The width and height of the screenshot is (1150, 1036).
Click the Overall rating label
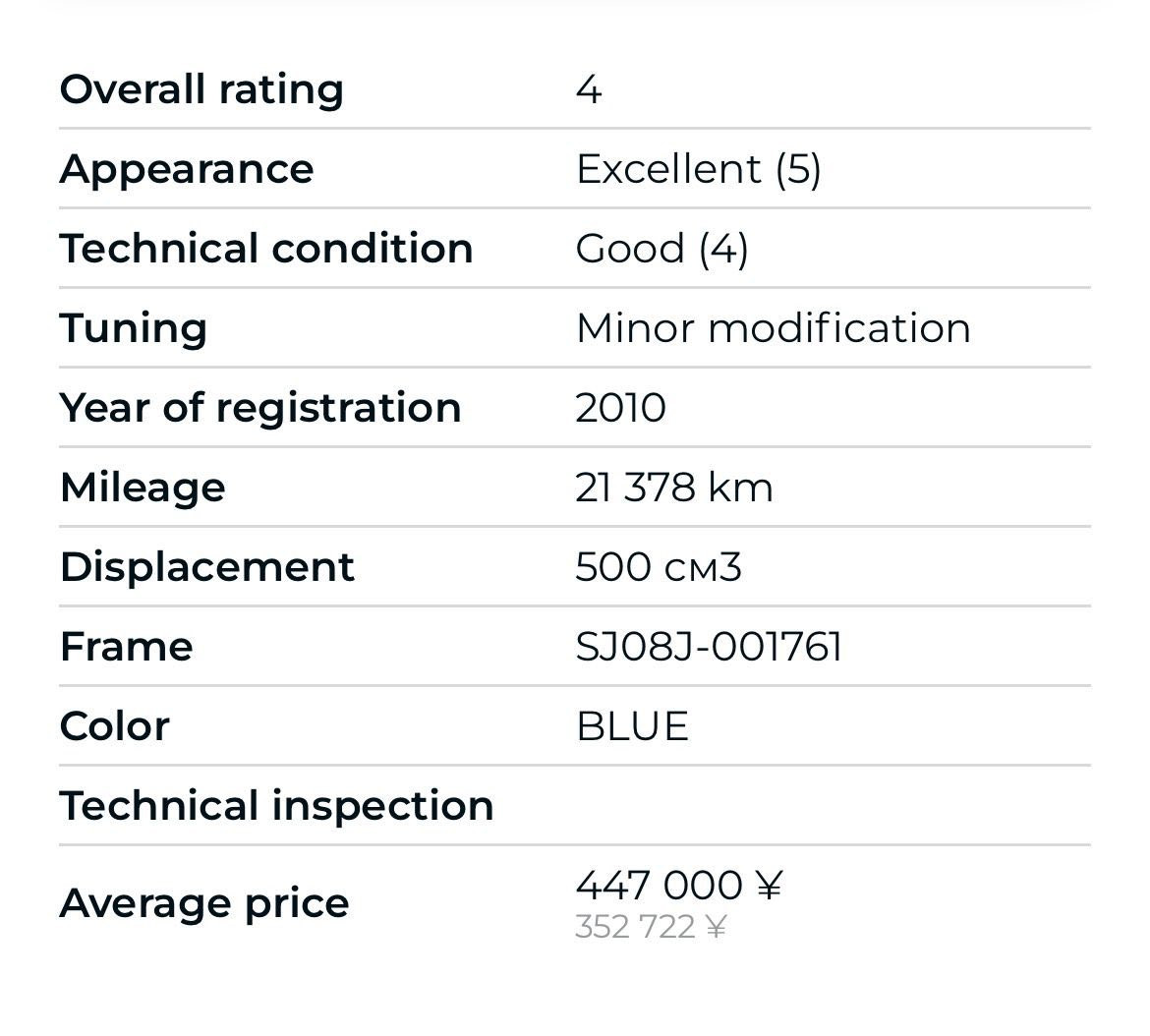click(x=201, y=89)
